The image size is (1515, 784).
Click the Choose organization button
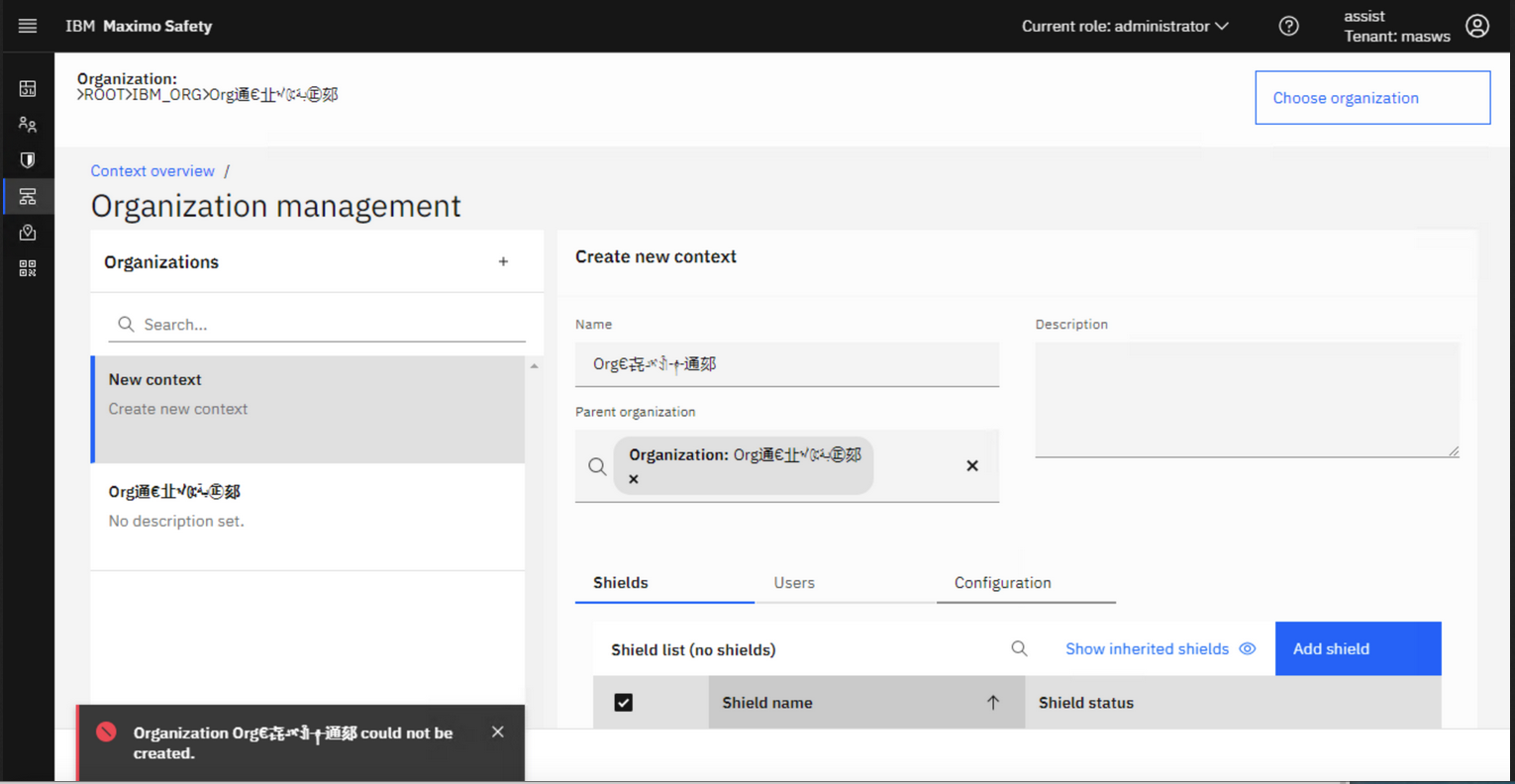click(1372, 97)
